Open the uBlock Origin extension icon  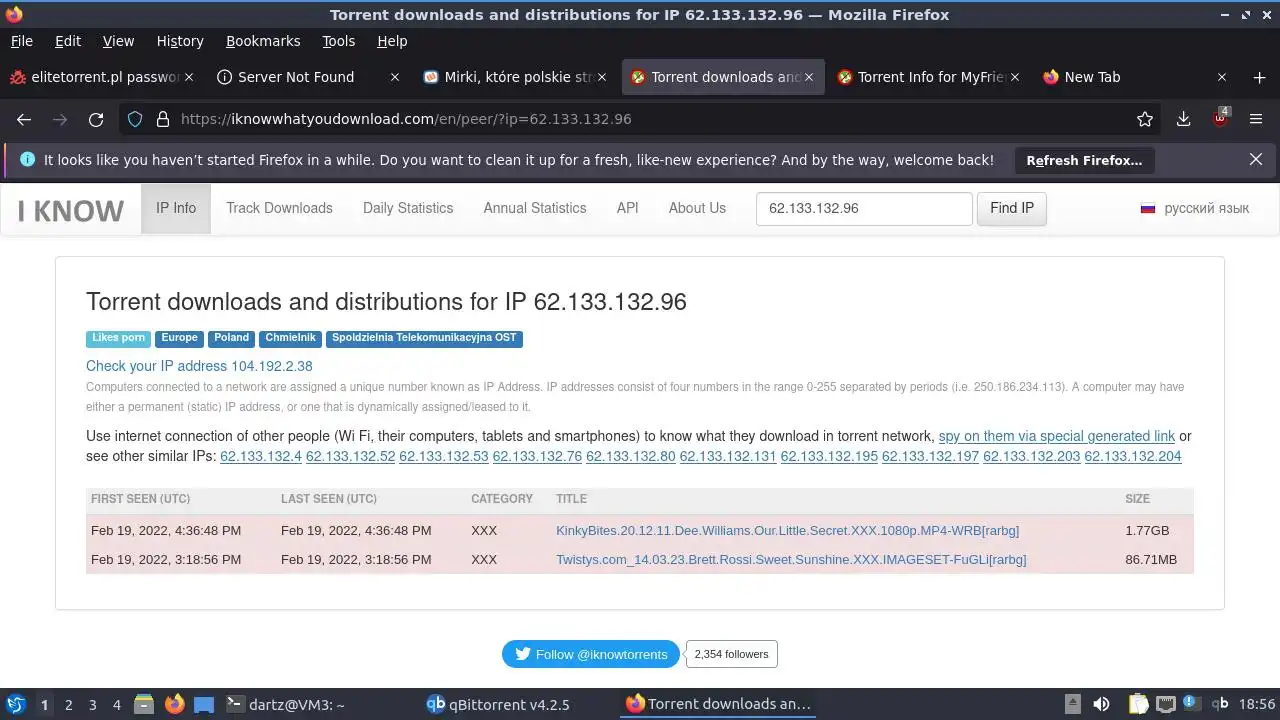[x=1220, y=118]
